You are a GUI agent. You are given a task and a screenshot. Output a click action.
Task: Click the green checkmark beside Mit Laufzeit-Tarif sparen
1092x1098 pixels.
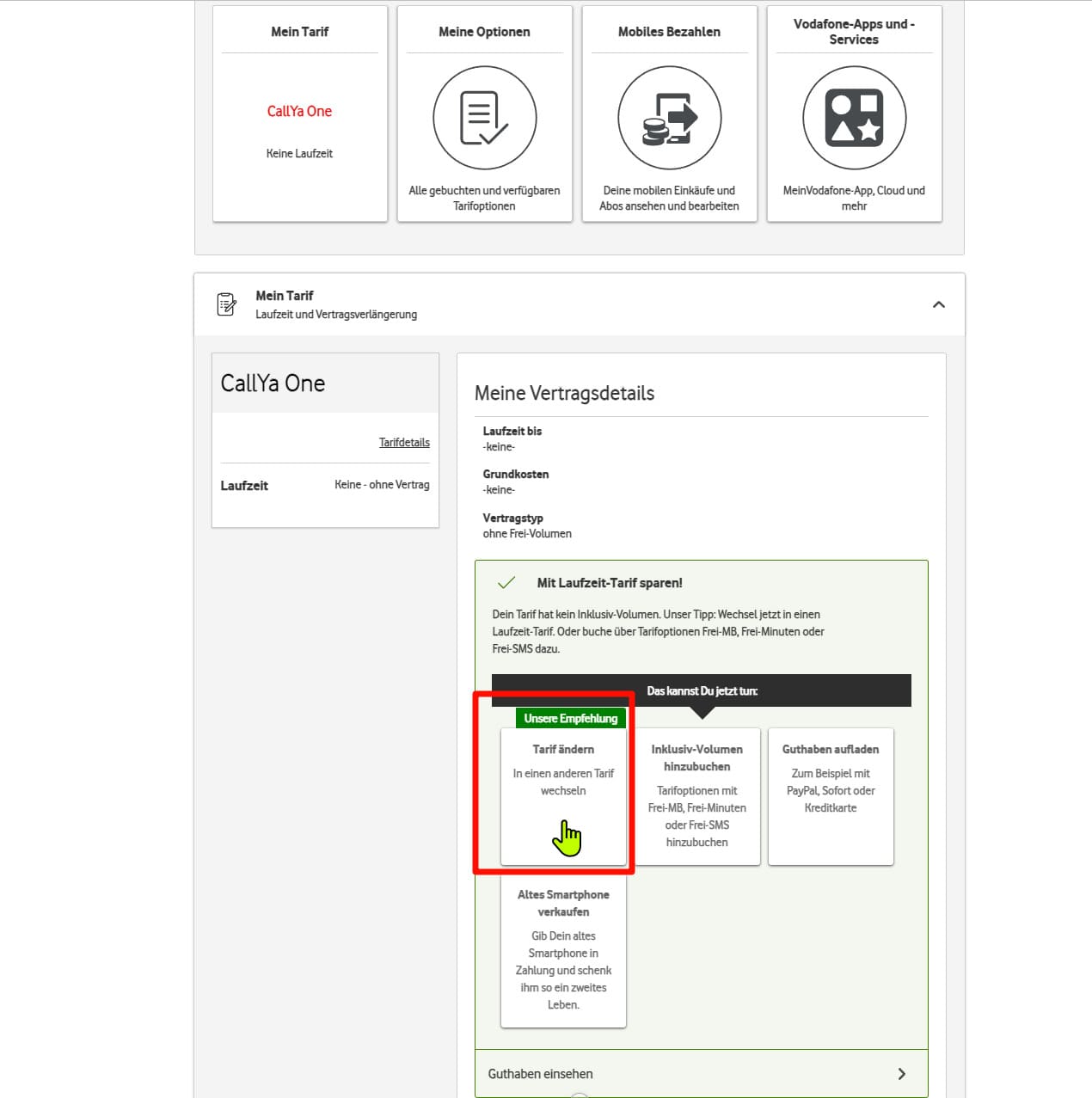click(506, 583)
